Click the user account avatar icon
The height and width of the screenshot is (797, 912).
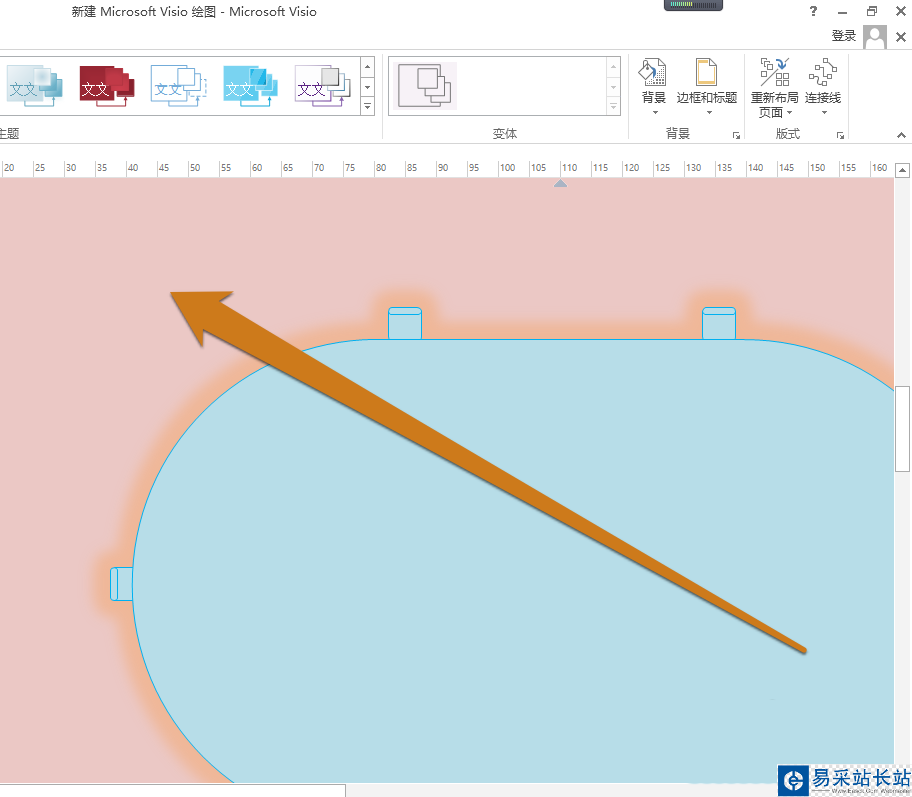coord(875,37)
